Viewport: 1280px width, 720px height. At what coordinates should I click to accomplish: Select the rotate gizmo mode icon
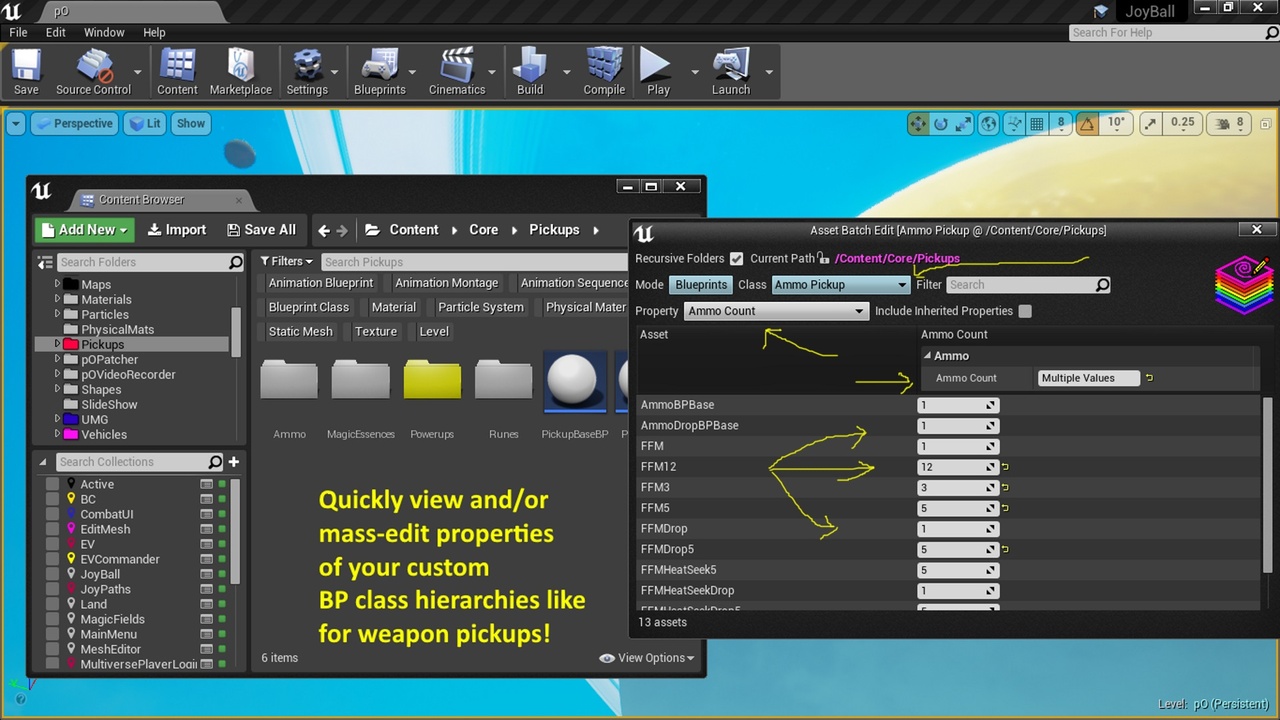[940, 124]
